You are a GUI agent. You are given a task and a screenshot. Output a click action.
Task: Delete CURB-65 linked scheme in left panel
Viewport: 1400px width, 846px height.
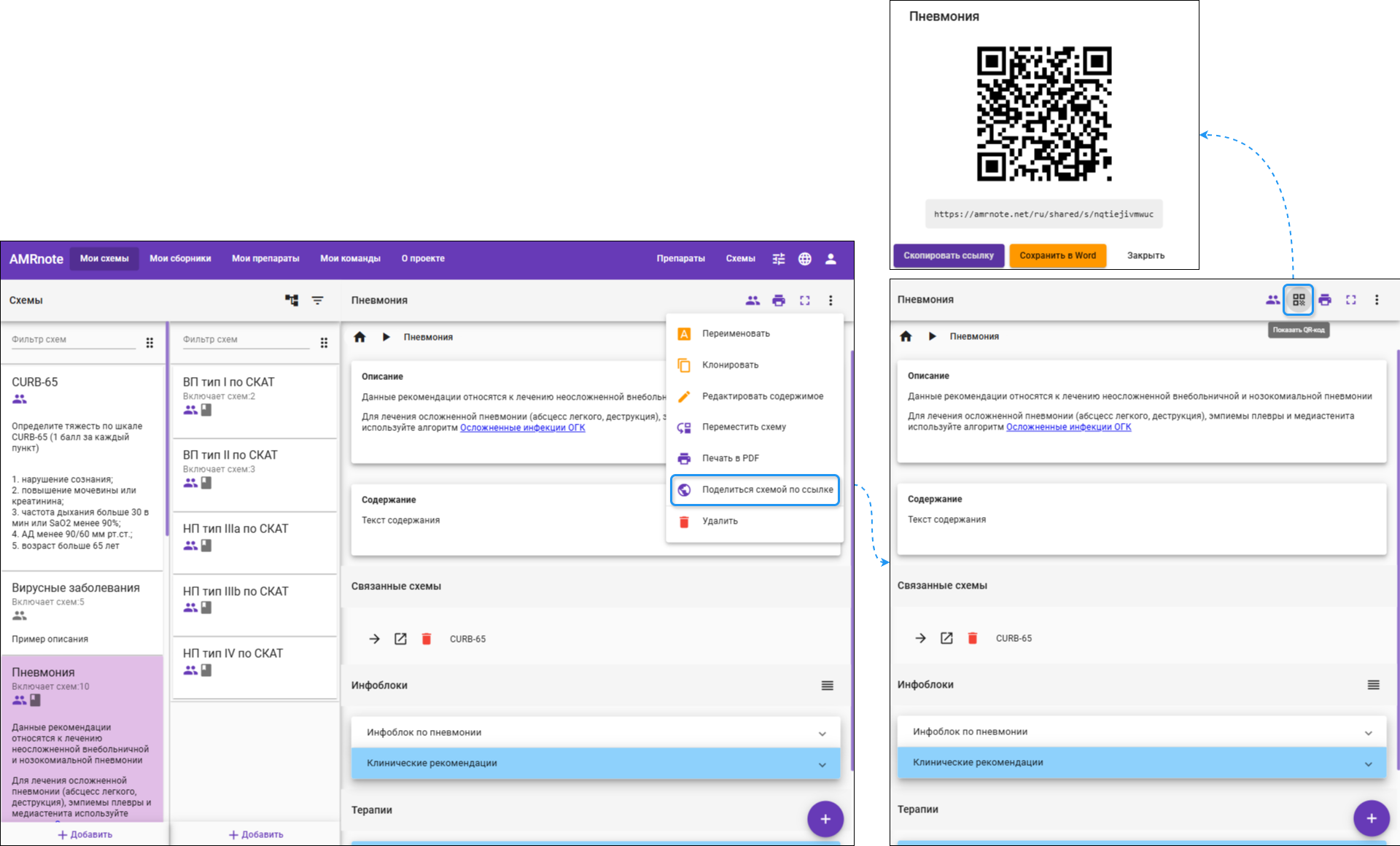(x=427, y=639)
